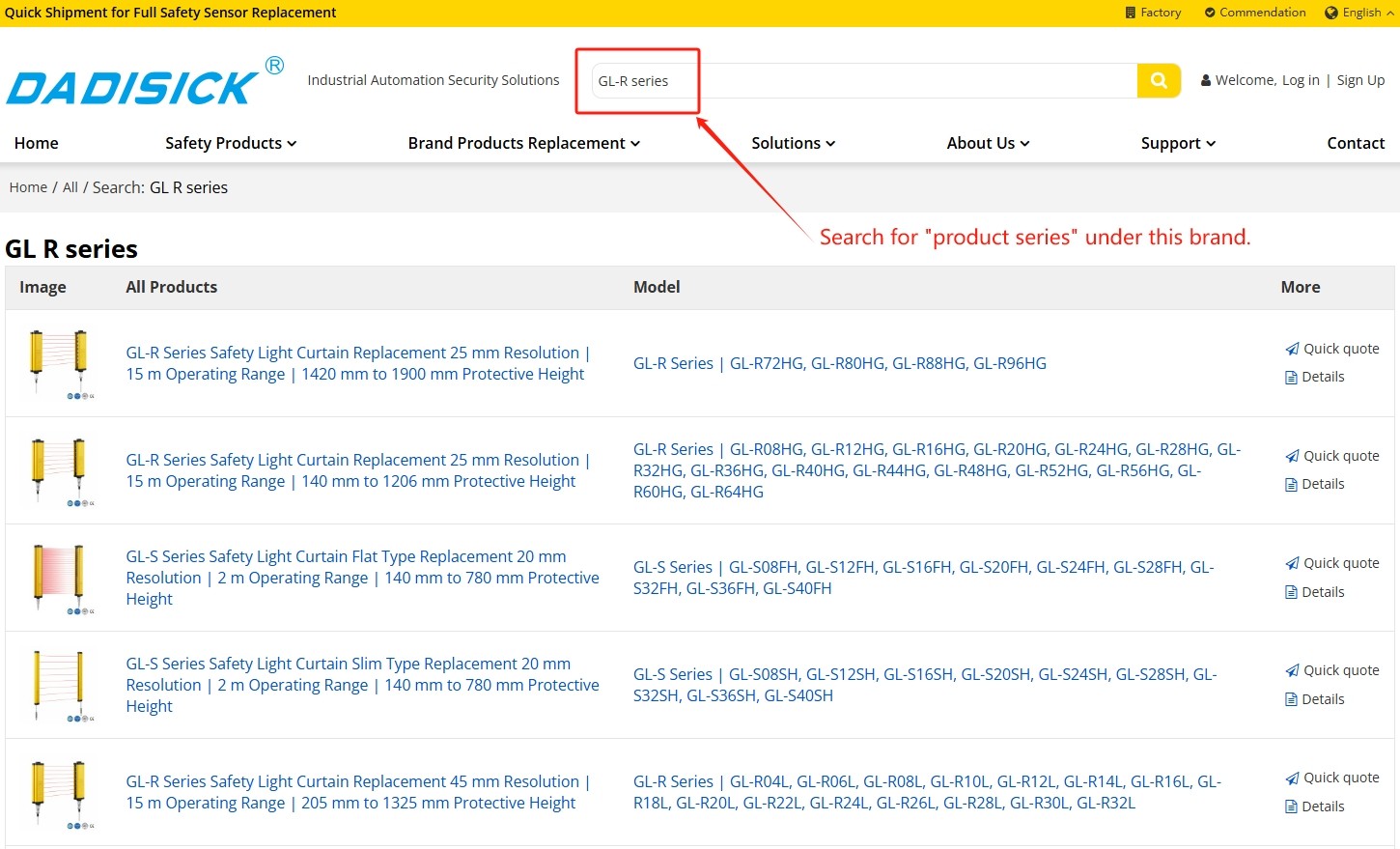Click document icon for GL-S08SH row details

pos(1291,700)
